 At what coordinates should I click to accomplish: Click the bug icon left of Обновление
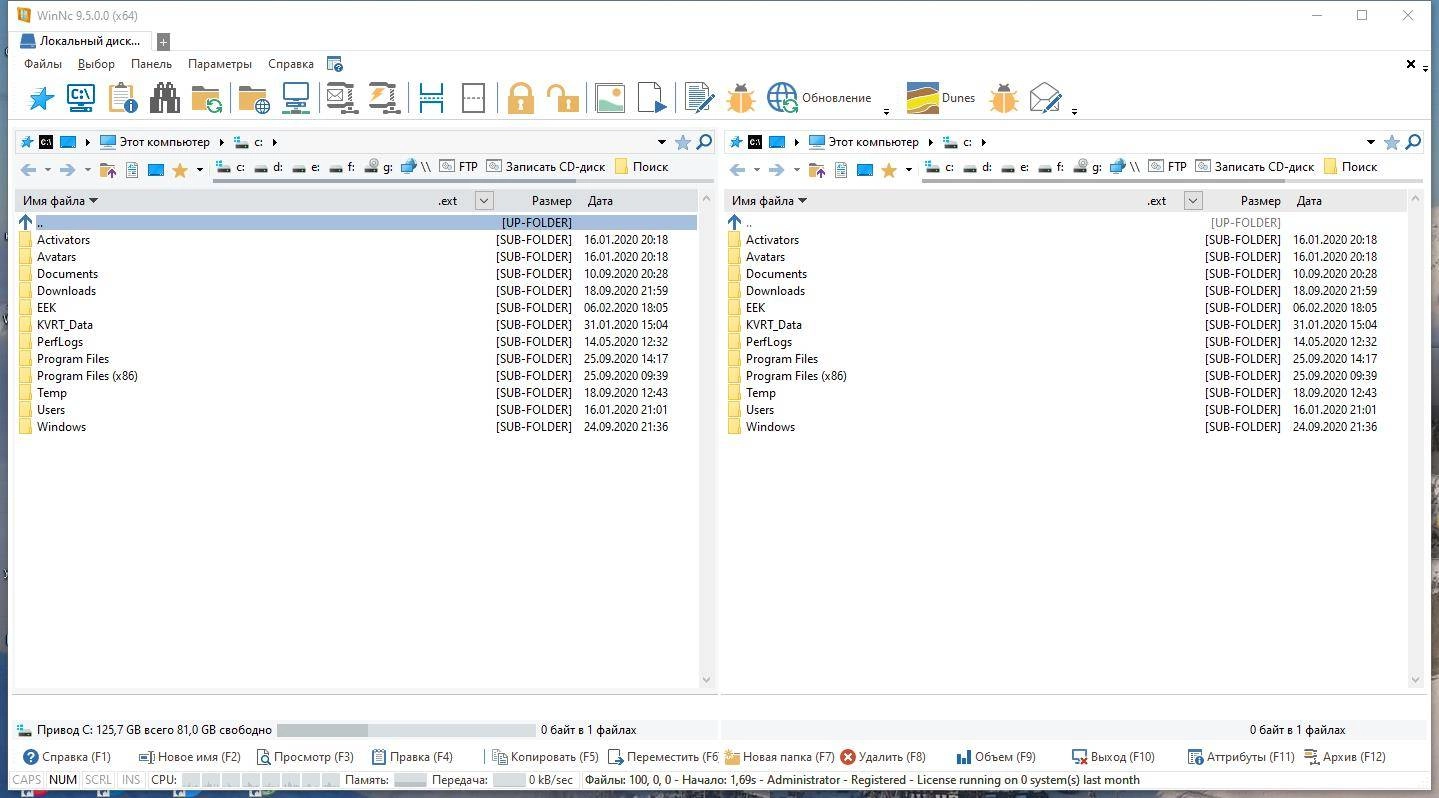click(x=741, y=98)
